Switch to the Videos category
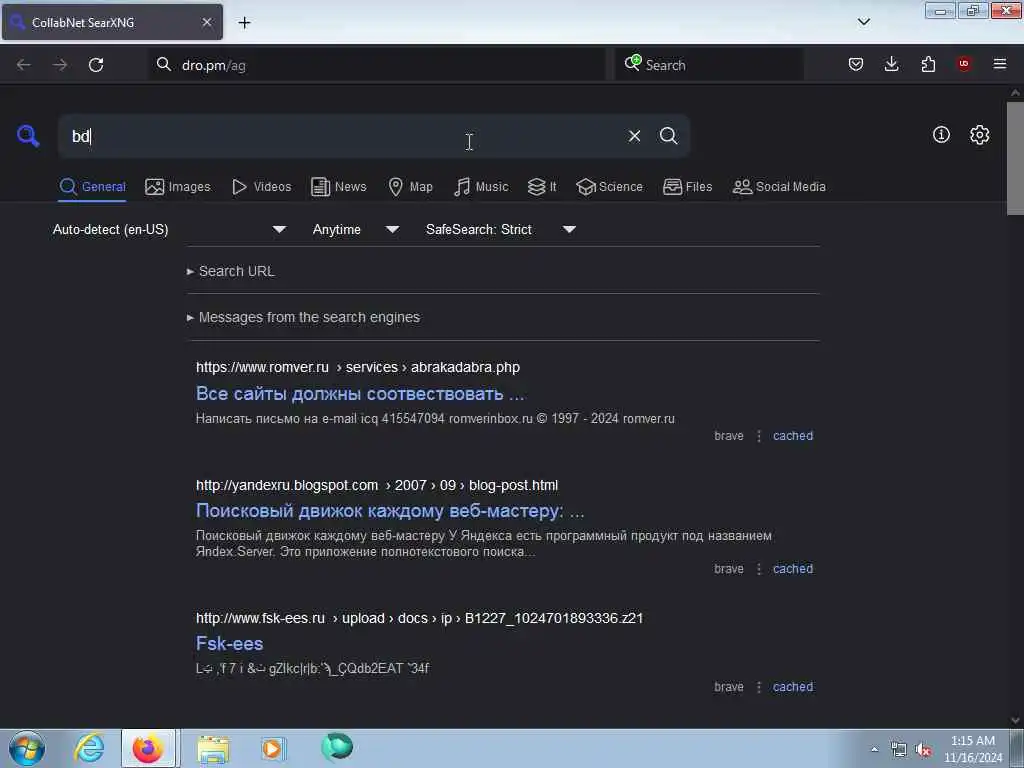 (x=261, y=187)
